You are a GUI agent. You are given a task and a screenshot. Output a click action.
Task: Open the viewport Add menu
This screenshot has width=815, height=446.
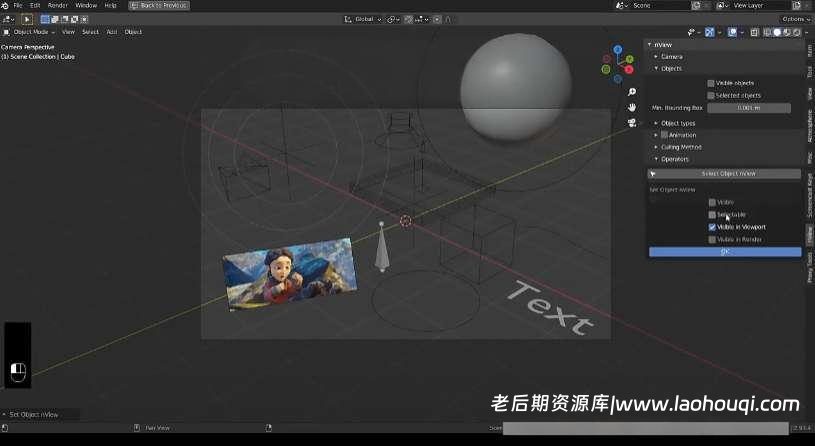(x=112, y=32)
